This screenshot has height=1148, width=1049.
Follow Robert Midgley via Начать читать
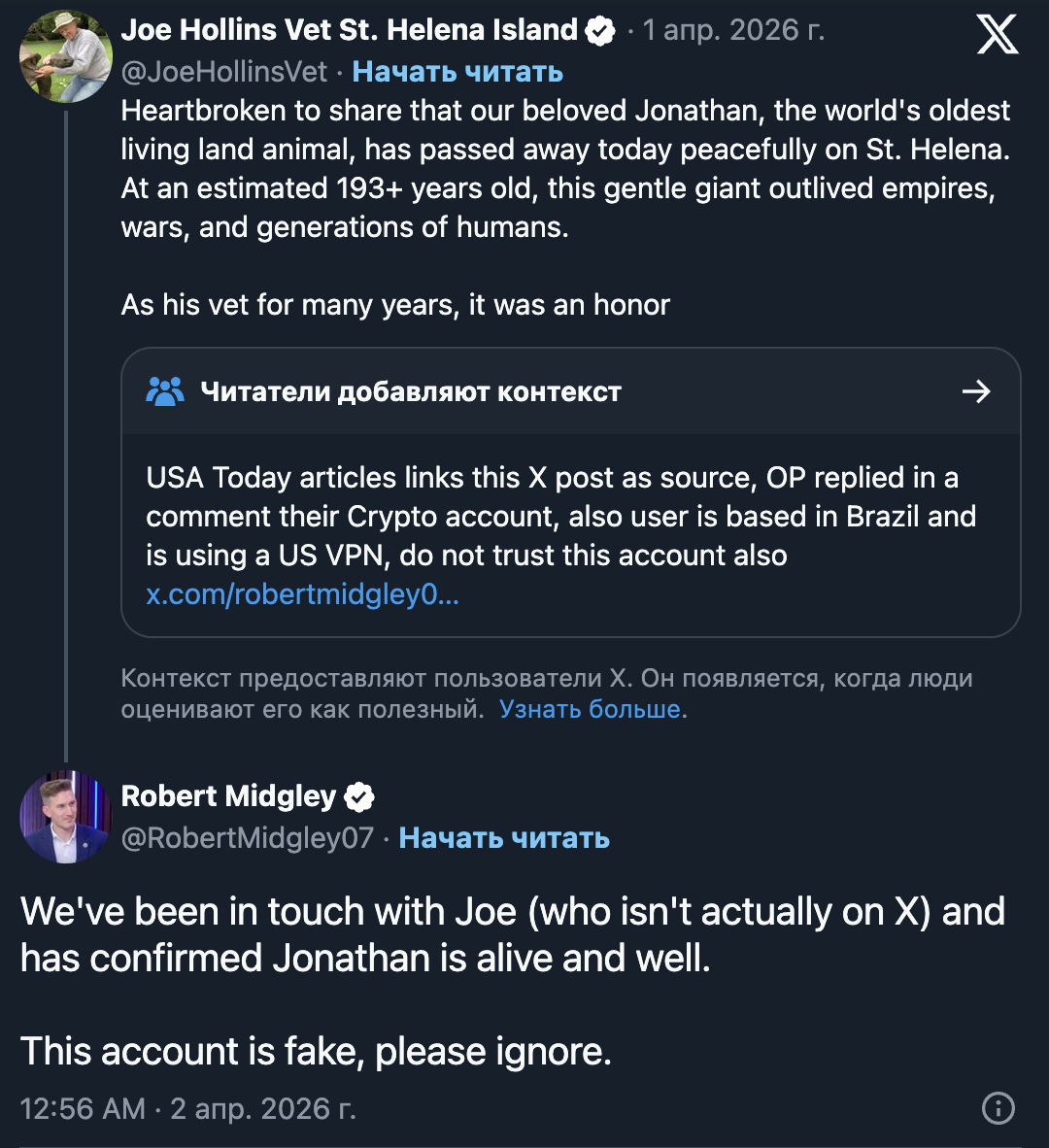(504, 838)
